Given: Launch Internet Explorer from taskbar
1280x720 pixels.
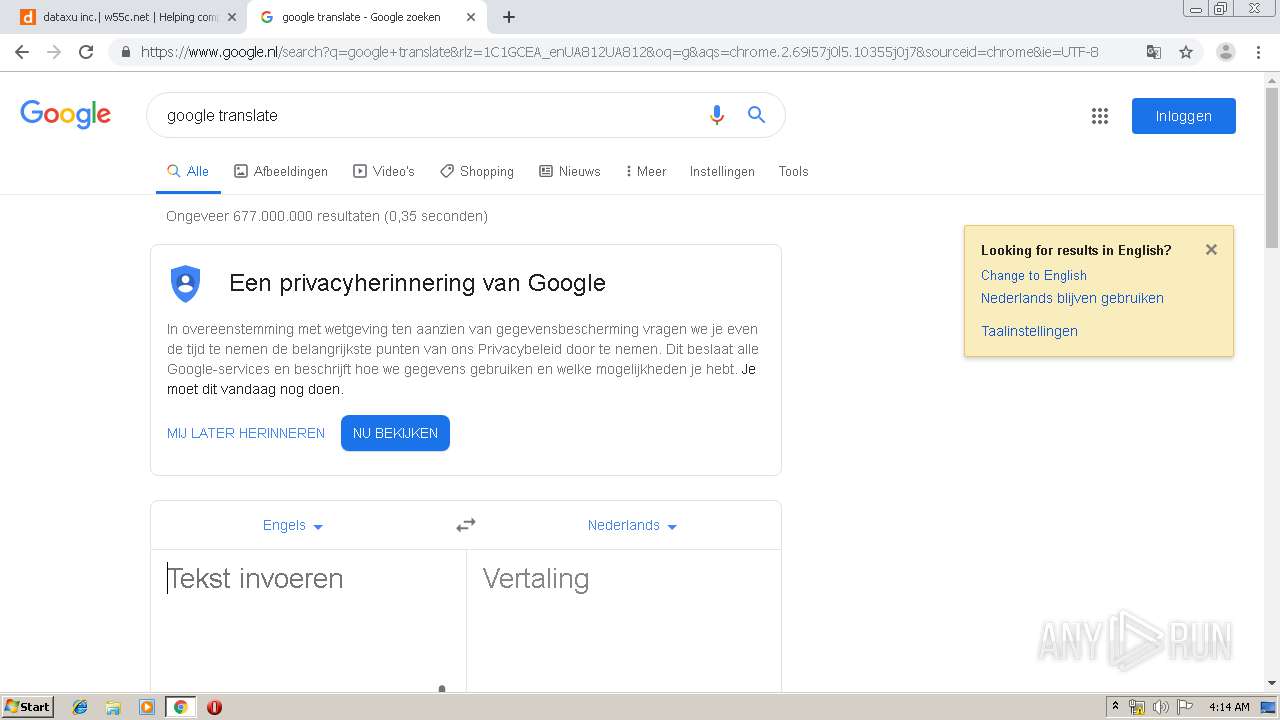Looking at the screenshot, I should pos(80,707).
